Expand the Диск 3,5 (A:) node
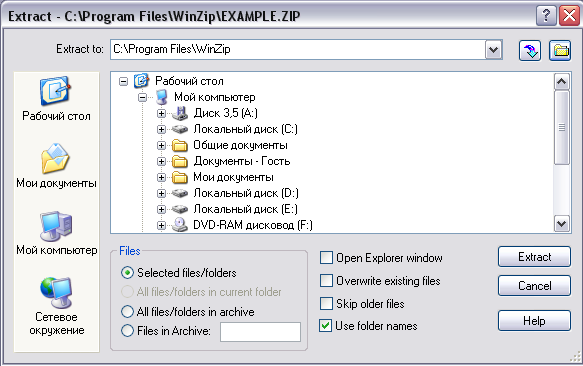The height and width of the screenshot is (366, 583). click(x=161, y=113)
